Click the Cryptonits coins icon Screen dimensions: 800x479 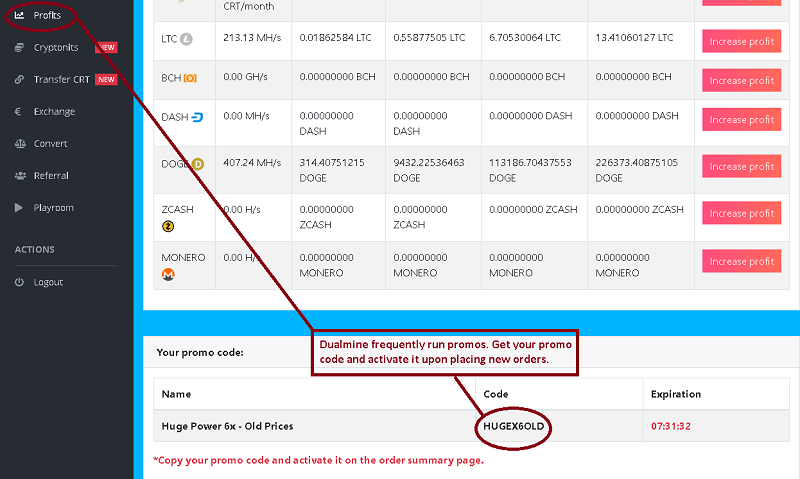click(x=19, y=47)
